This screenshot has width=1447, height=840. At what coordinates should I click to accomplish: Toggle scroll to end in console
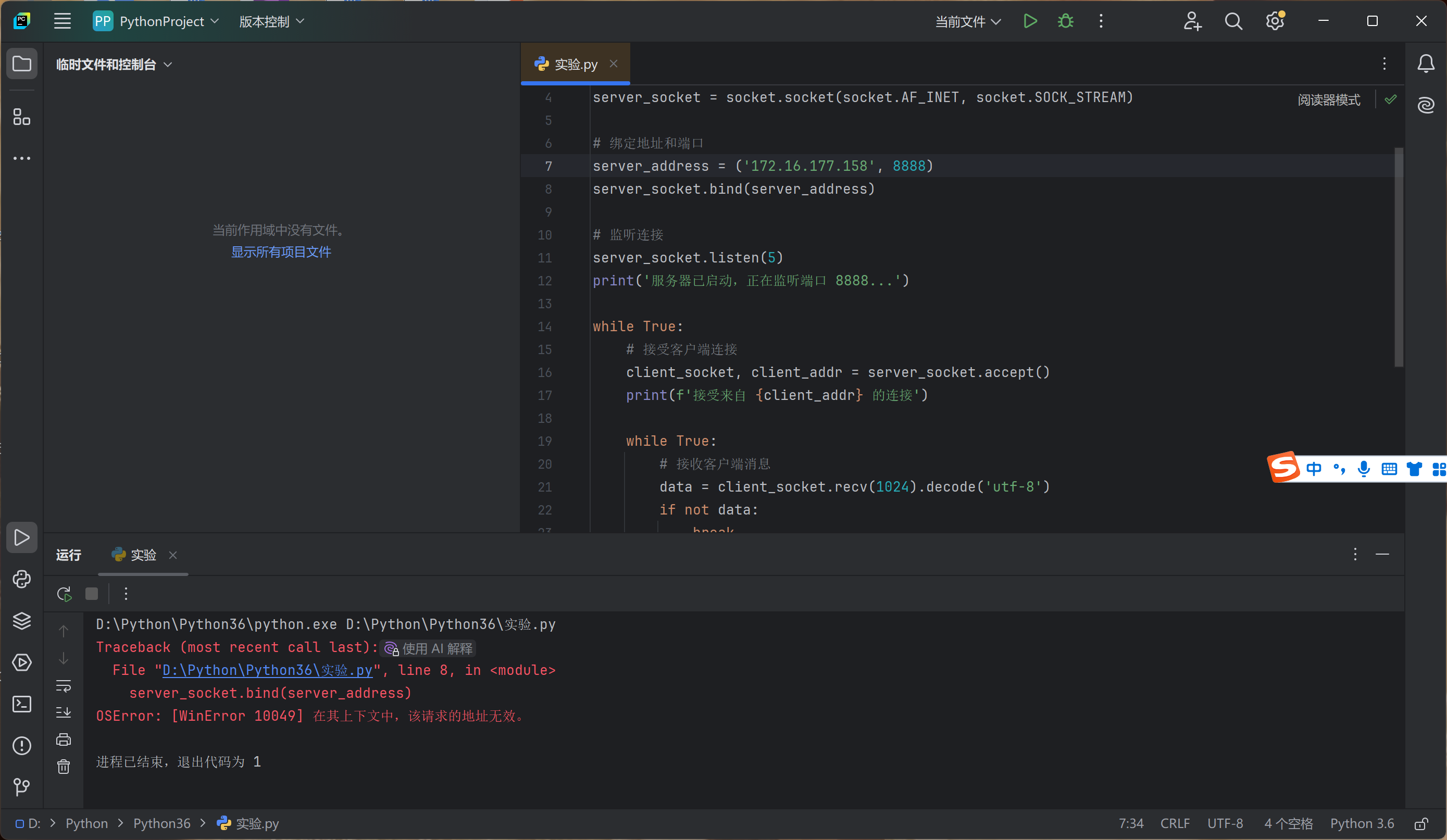[x=64, y=712]
